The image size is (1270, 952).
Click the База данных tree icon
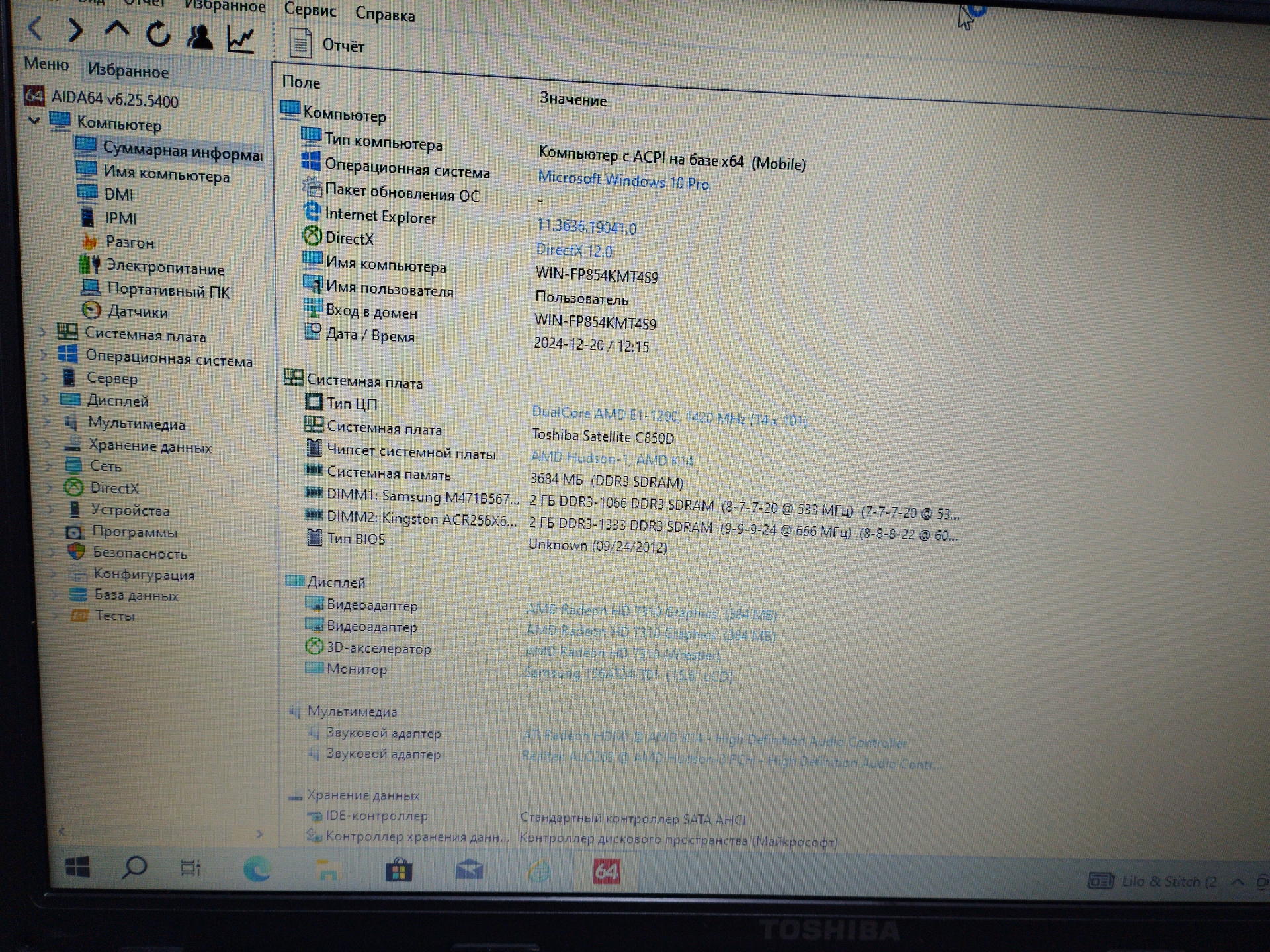(78, 594)
